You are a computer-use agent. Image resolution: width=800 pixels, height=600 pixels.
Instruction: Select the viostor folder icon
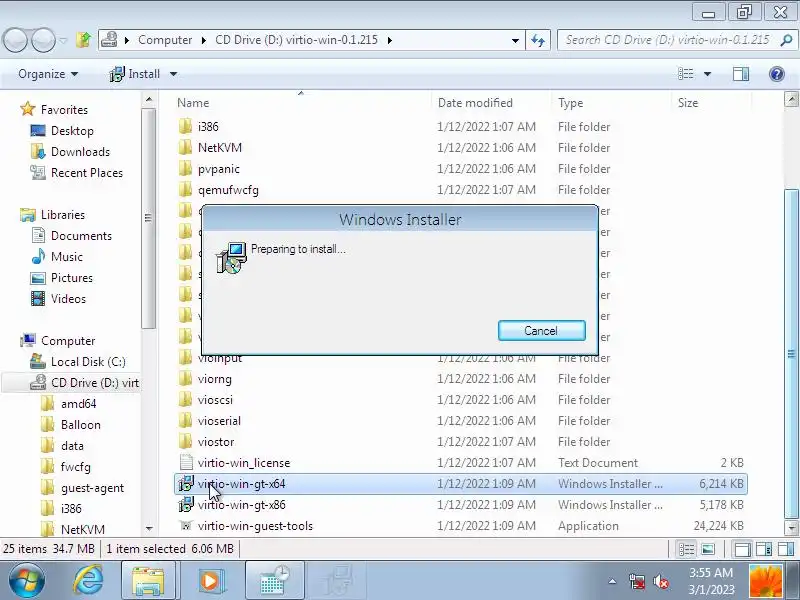coord(186,442)
